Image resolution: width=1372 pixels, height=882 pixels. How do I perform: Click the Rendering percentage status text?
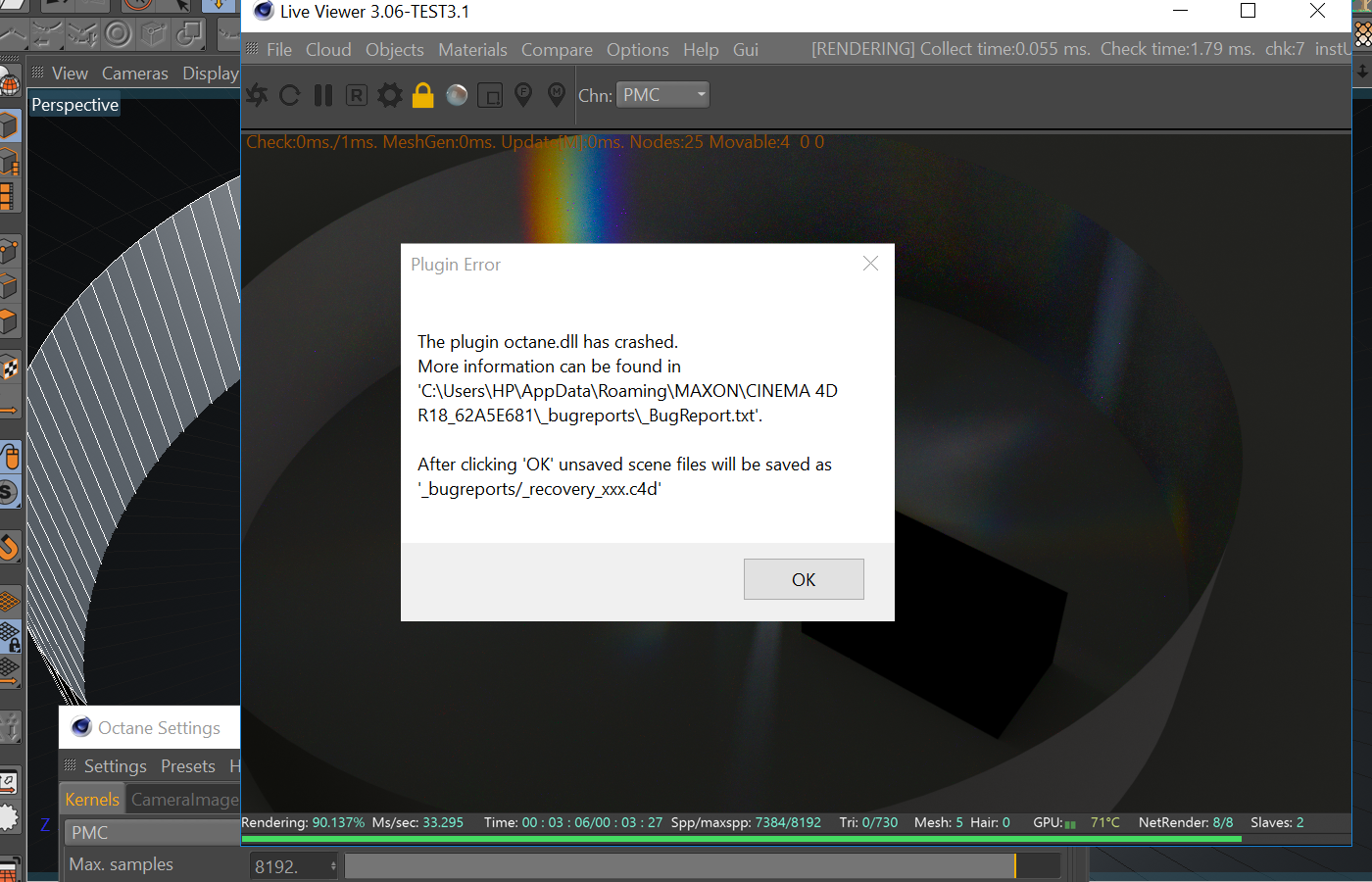303,823
